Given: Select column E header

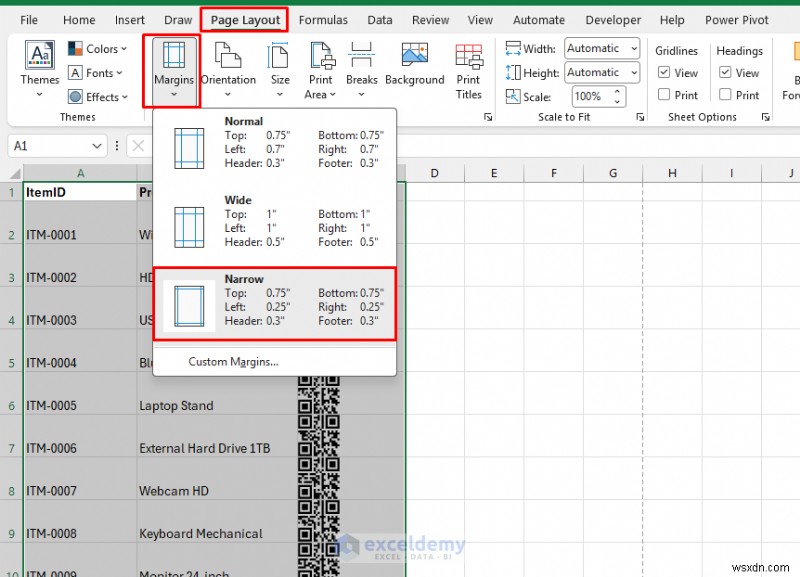Looking at the screenshot, I should (x=494, y=173).
